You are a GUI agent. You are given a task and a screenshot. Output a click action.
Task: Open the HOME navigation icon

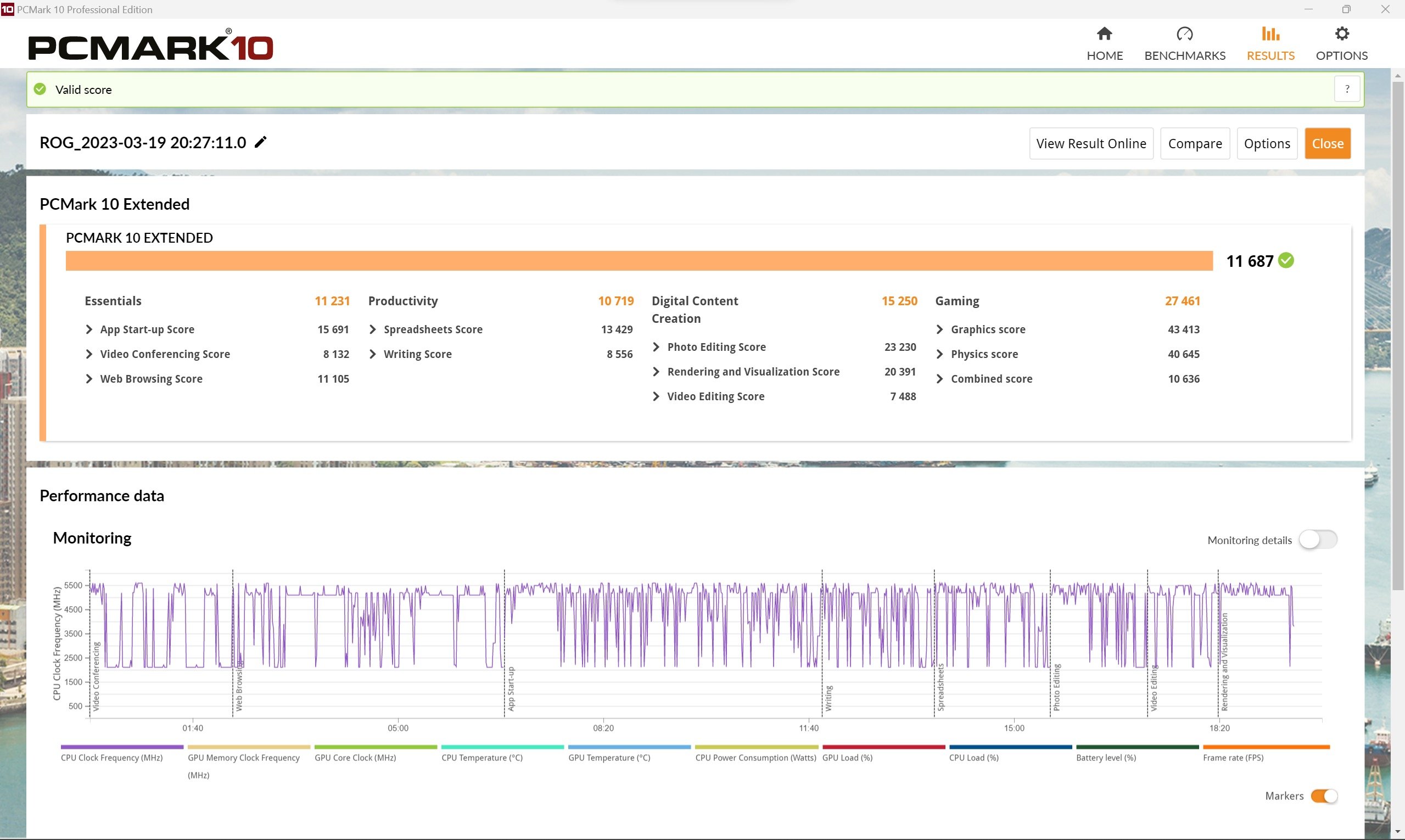1104,34
